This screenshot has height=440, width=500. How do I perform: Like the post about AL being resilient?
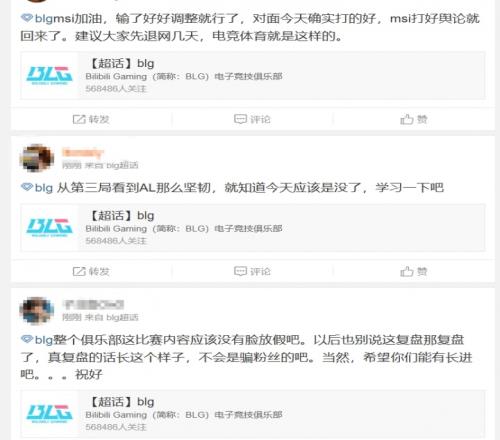pyautogui.click(x=407, y=271)
